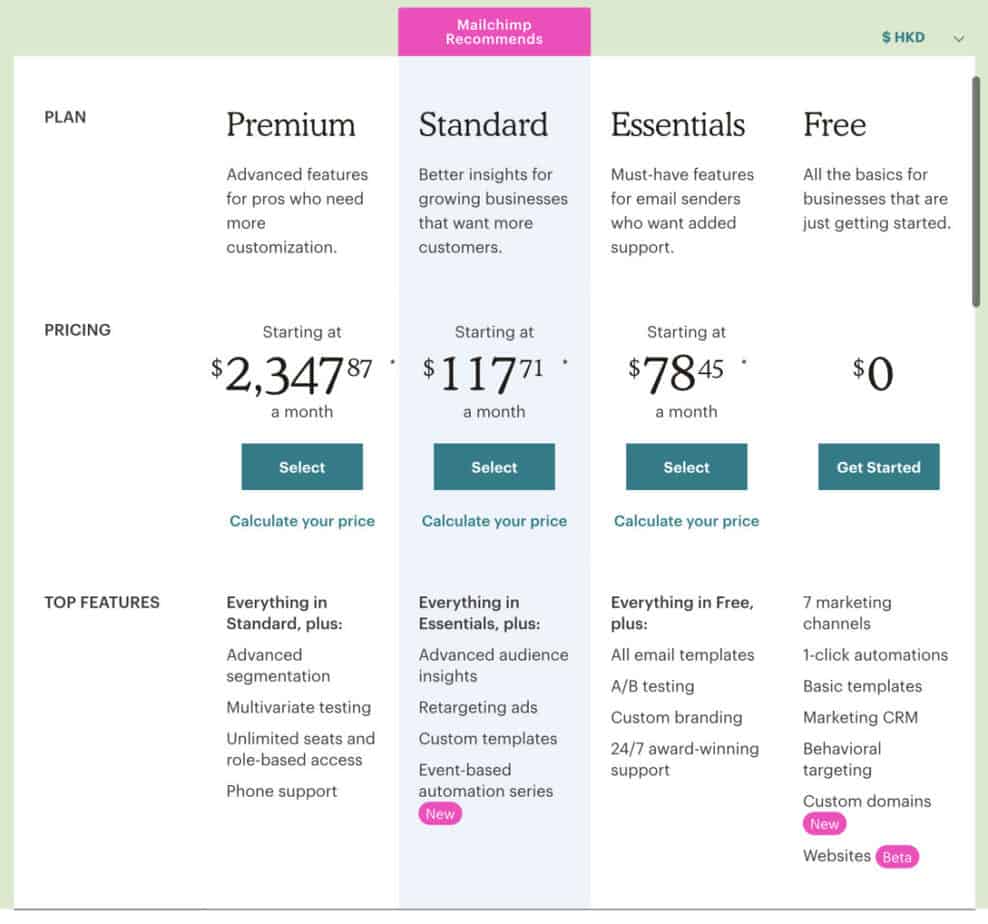Choose Select for the Essentials plan

coord(686,467)
